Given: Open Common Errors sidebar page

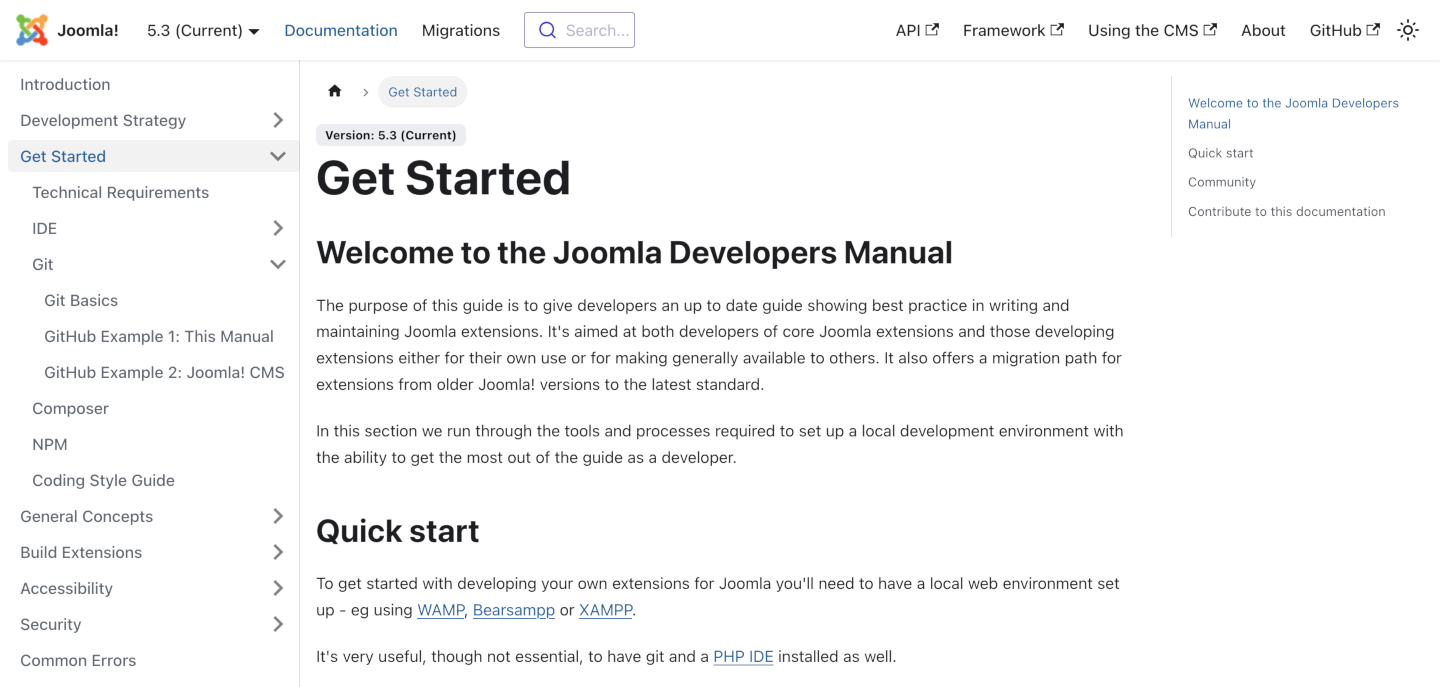Looking at the screenshot, I should (78, 660).
